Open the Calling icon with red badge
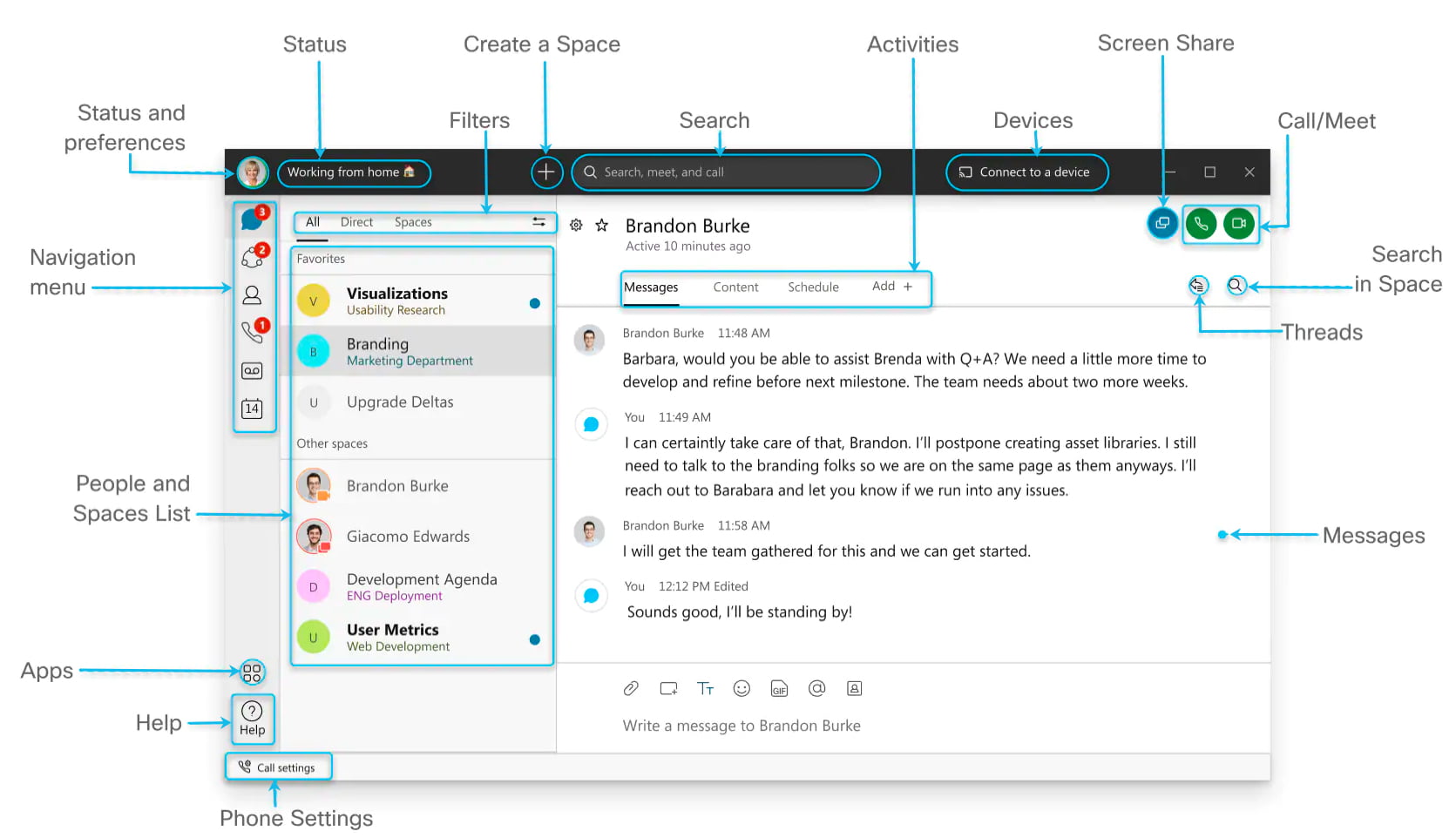The image size is (1456, 838). (252, 332)
